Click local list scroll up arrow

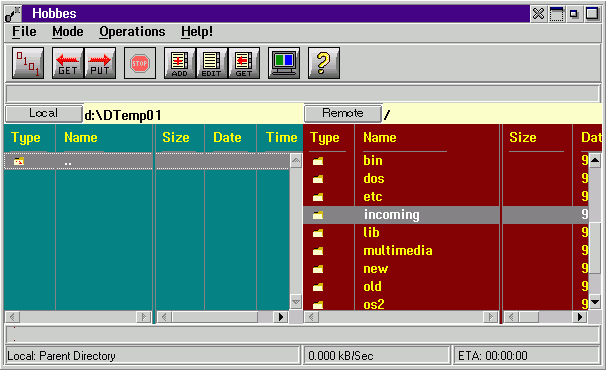(296, 160)
